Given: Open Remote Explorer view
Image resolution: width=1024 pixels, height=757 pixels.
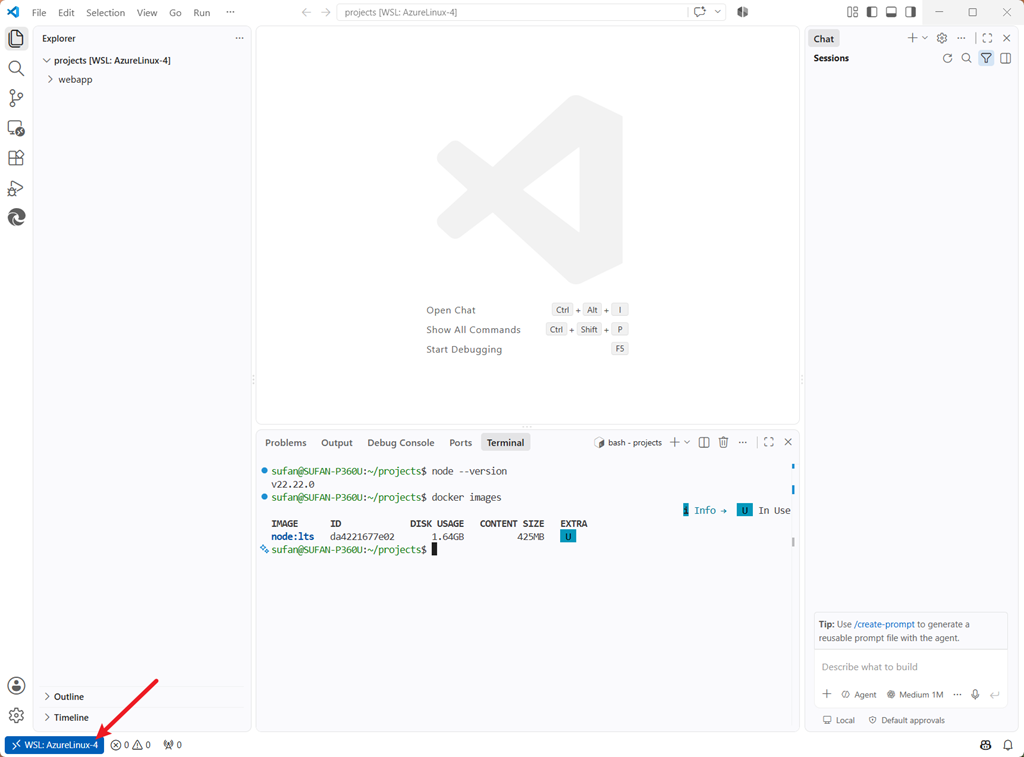Looking at the screenshot, I should coord(16,128).
